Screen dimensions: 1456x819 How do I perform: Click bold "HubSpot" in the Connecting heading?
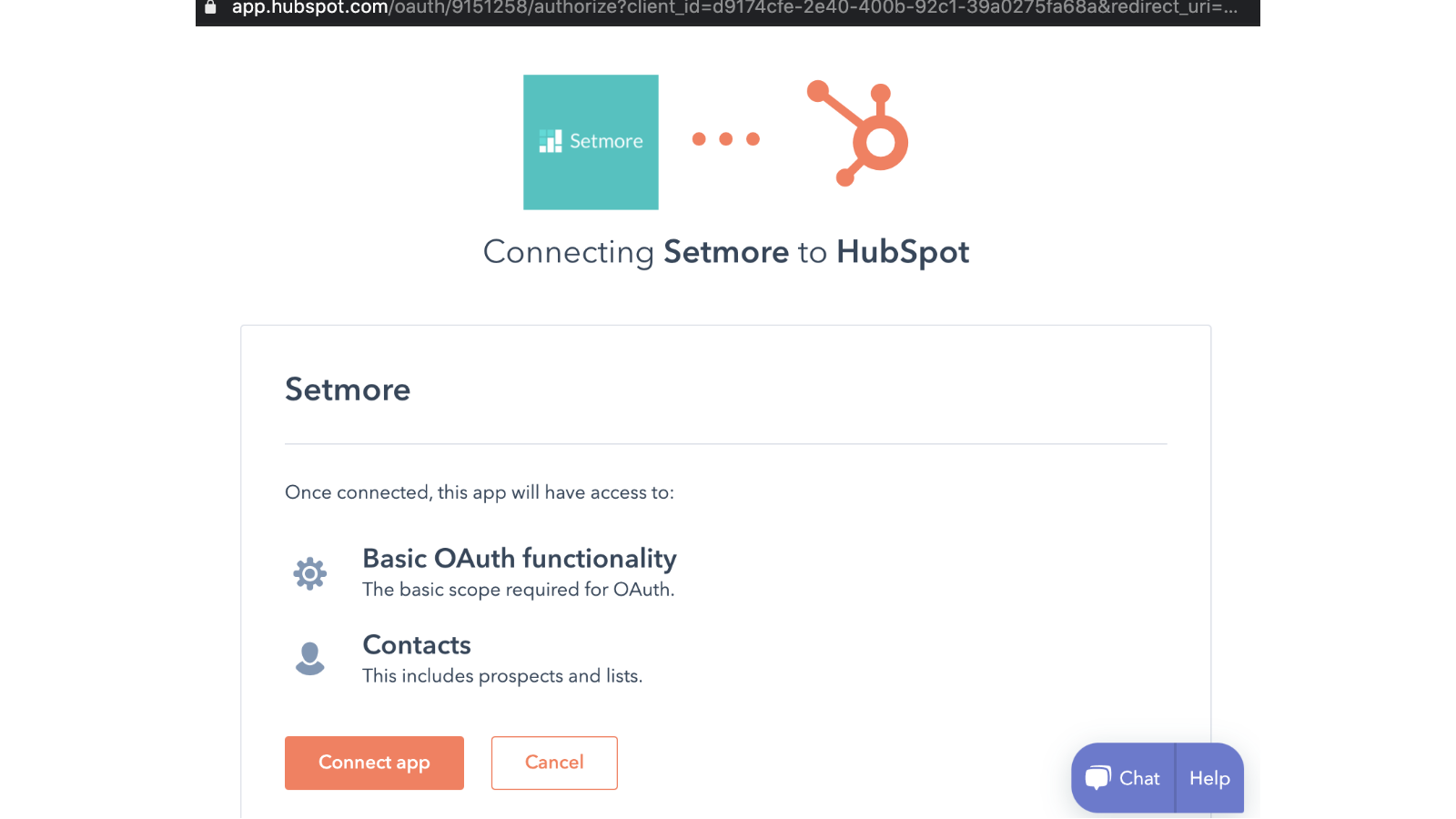[902, 252]
